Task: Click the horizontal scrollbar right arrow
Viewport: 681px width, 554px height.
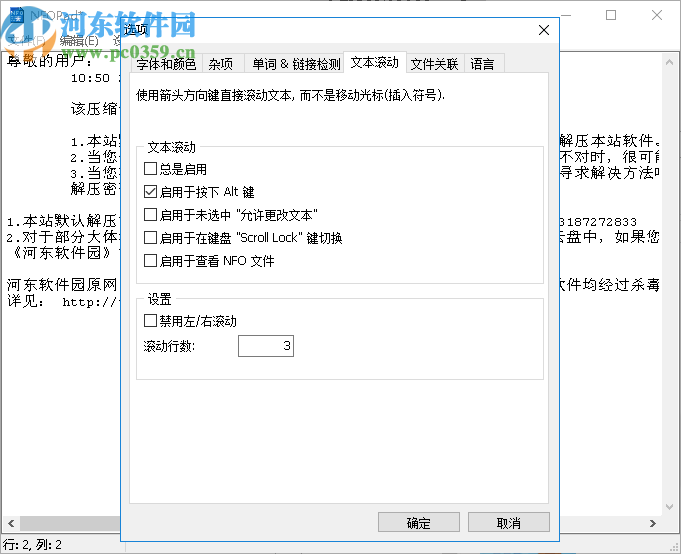Action: 653,524
